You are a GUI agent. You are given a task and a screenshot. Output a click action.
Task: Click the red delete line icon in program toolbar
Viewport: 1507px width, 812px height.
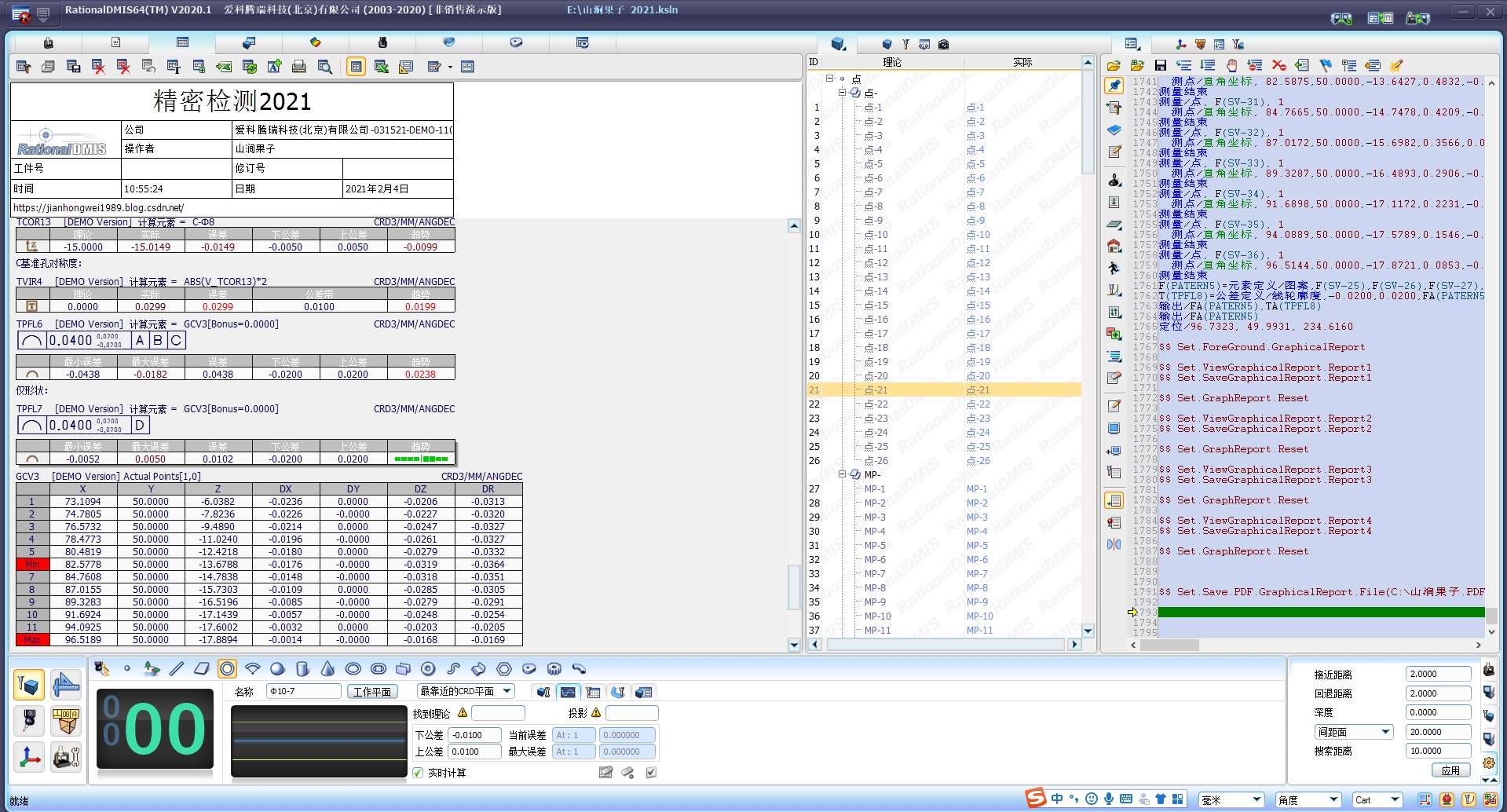coord(1279,65)
